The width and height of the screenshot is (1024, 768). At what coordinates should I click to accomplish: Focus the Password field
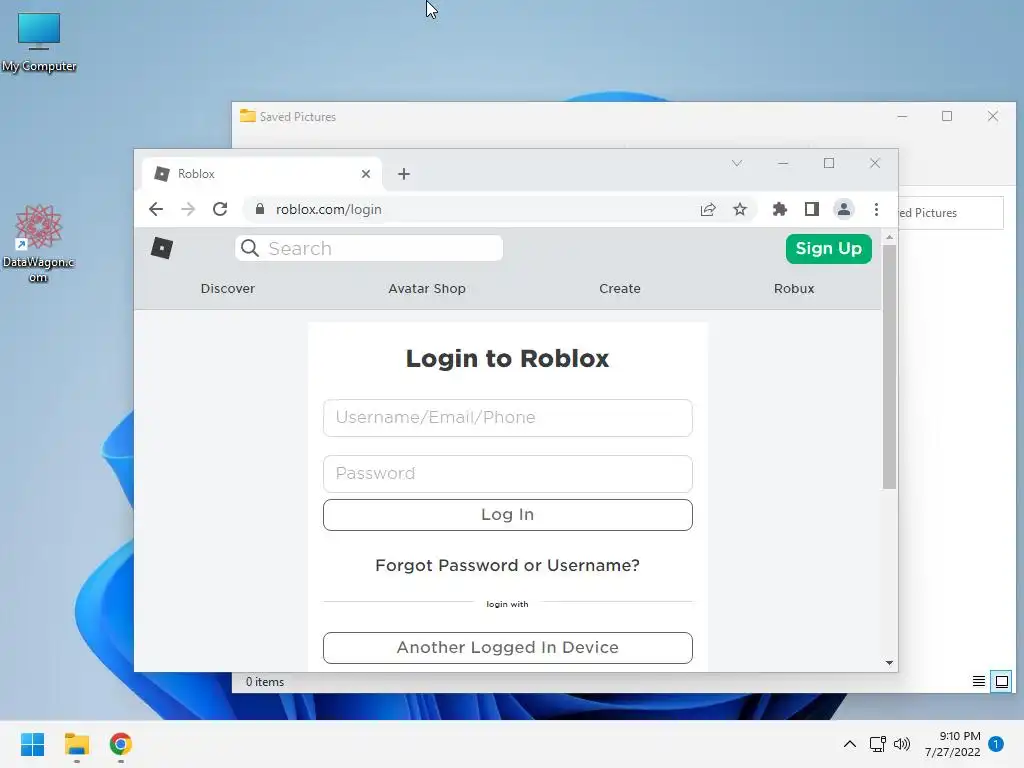[x=507, y=474]
